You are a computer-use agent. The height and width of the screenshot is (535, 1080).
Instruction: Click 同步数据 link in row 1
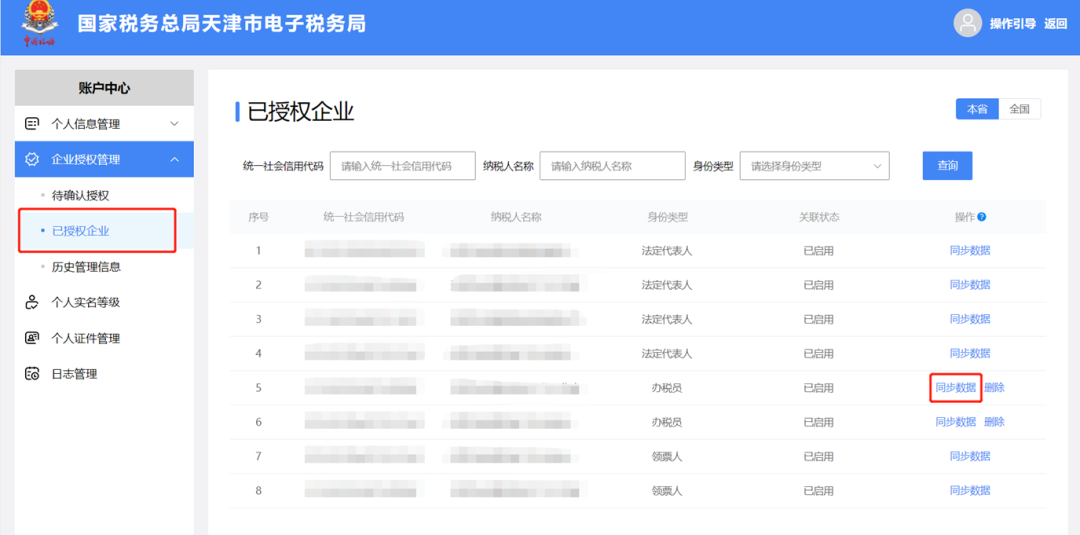tap(970, 251)
